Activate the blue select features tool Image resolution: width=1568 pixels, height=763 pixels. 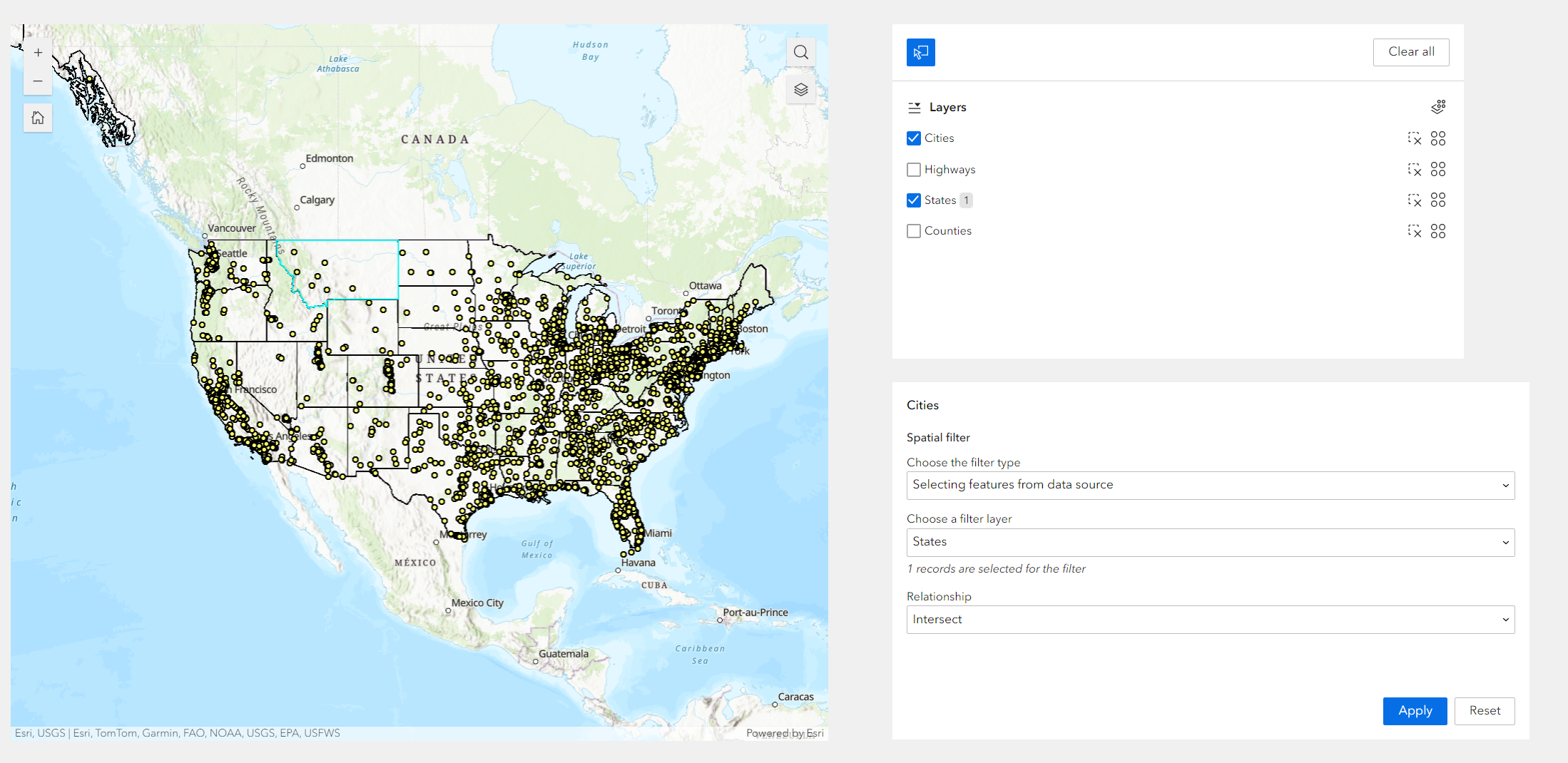coord(920,52)
